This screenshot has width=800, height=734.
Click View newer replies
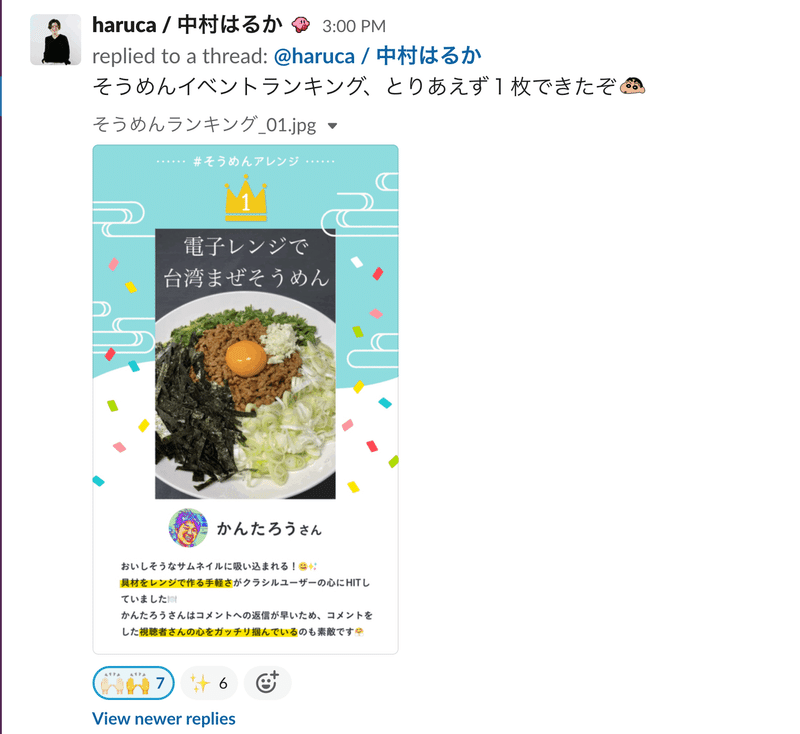click(x=164, y=719)
